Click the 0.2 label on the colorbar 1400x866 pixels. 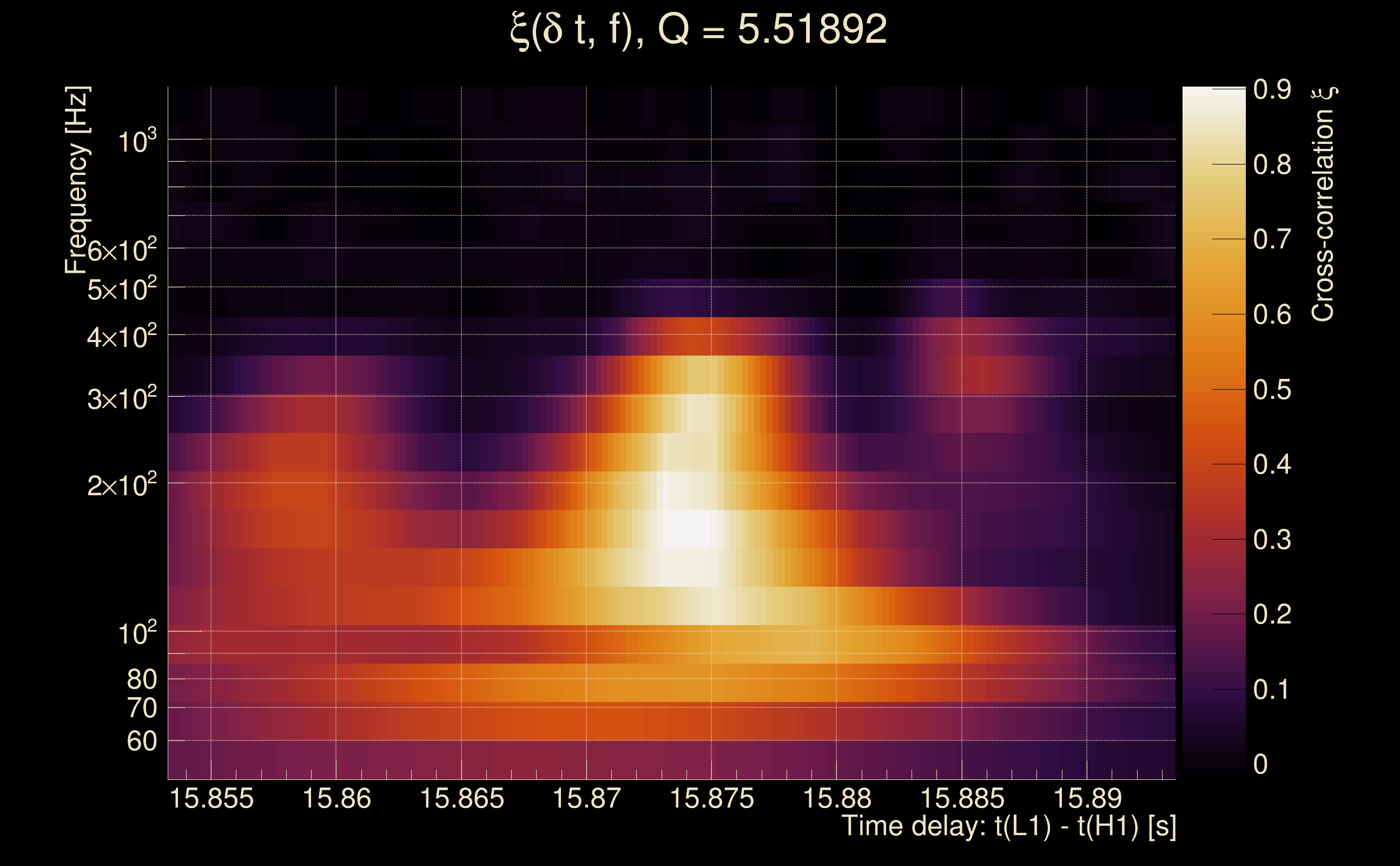point(1272,614)
